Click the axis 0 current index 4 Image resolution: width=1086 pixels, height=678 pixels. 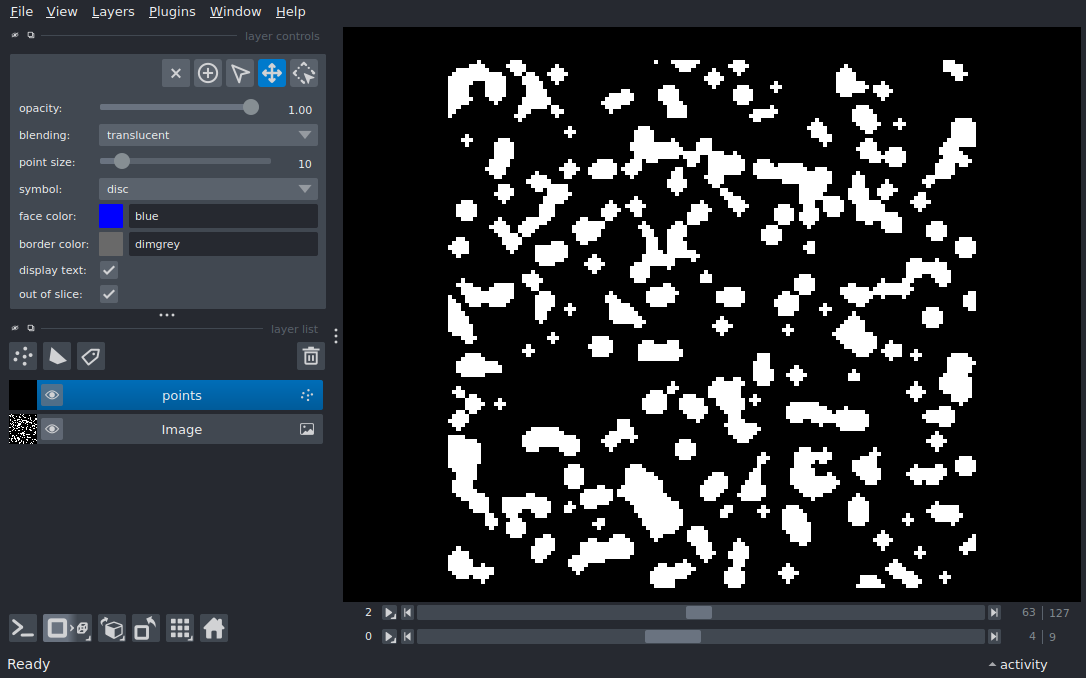pyautogui.click(x=1032, y=636)
